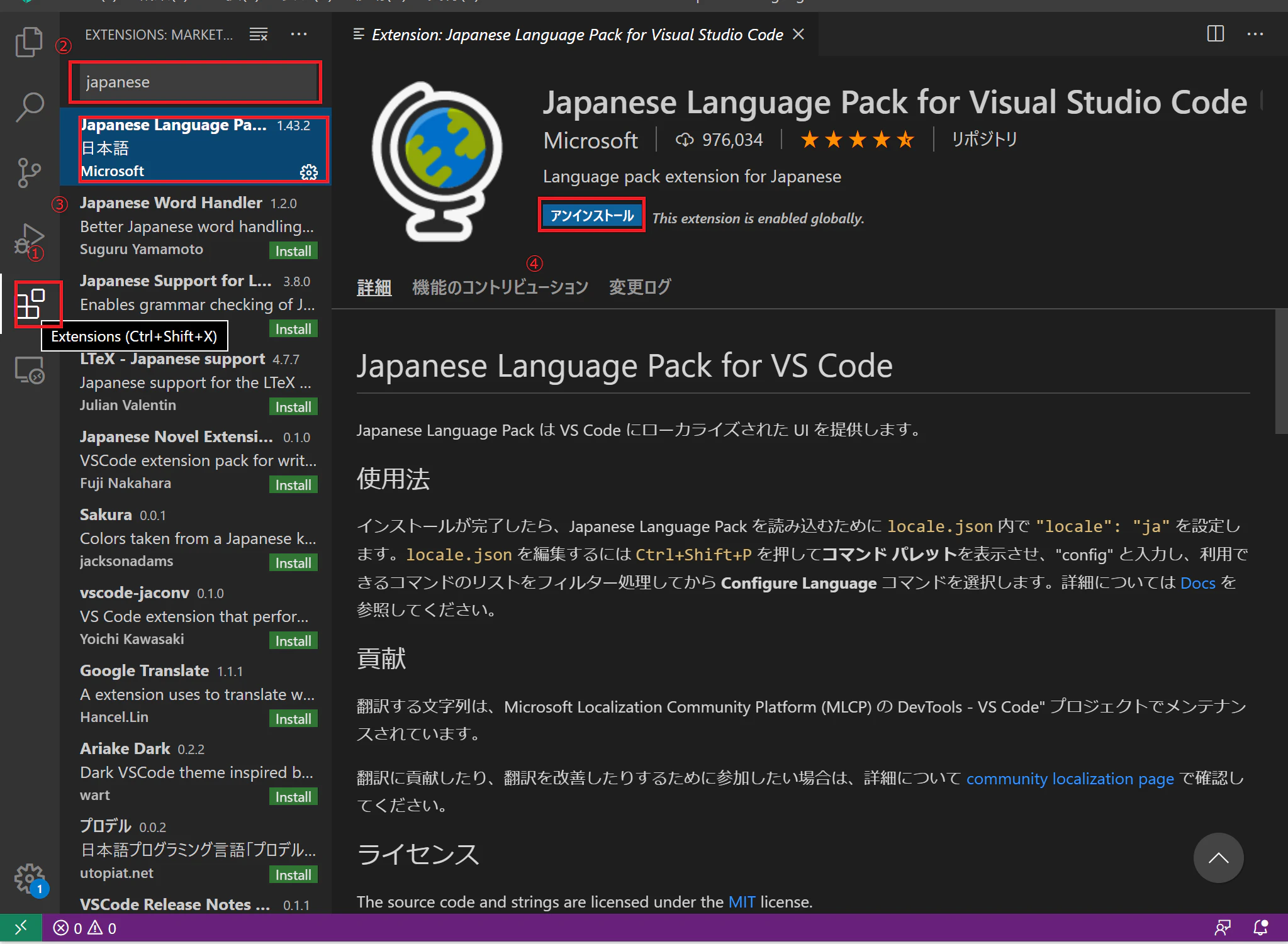This screenshot has height=944, width=1288.
Task: Open community localization page link
Action: (x=1070, y=779)
